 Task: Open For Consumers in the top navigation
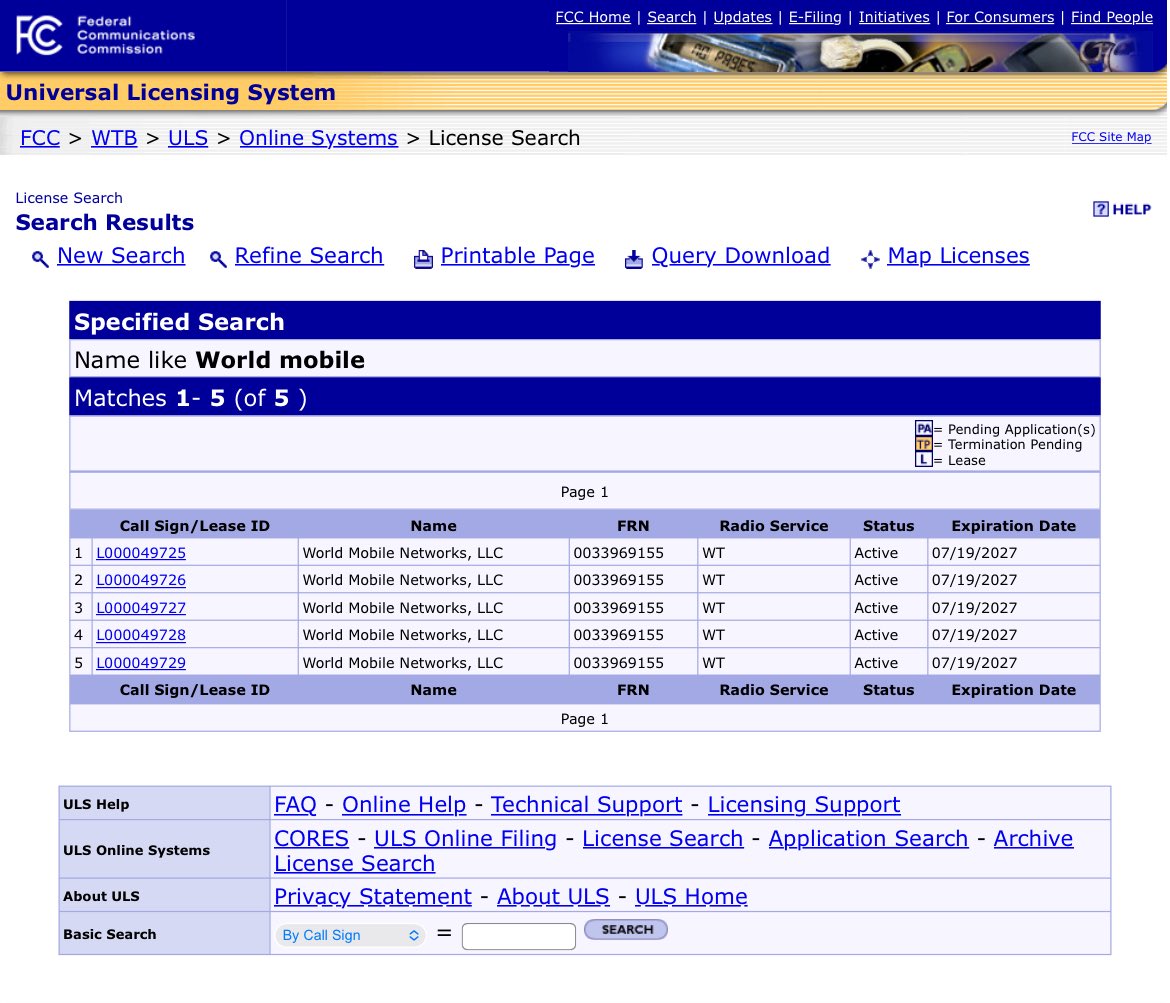(x=1000, y=17)
